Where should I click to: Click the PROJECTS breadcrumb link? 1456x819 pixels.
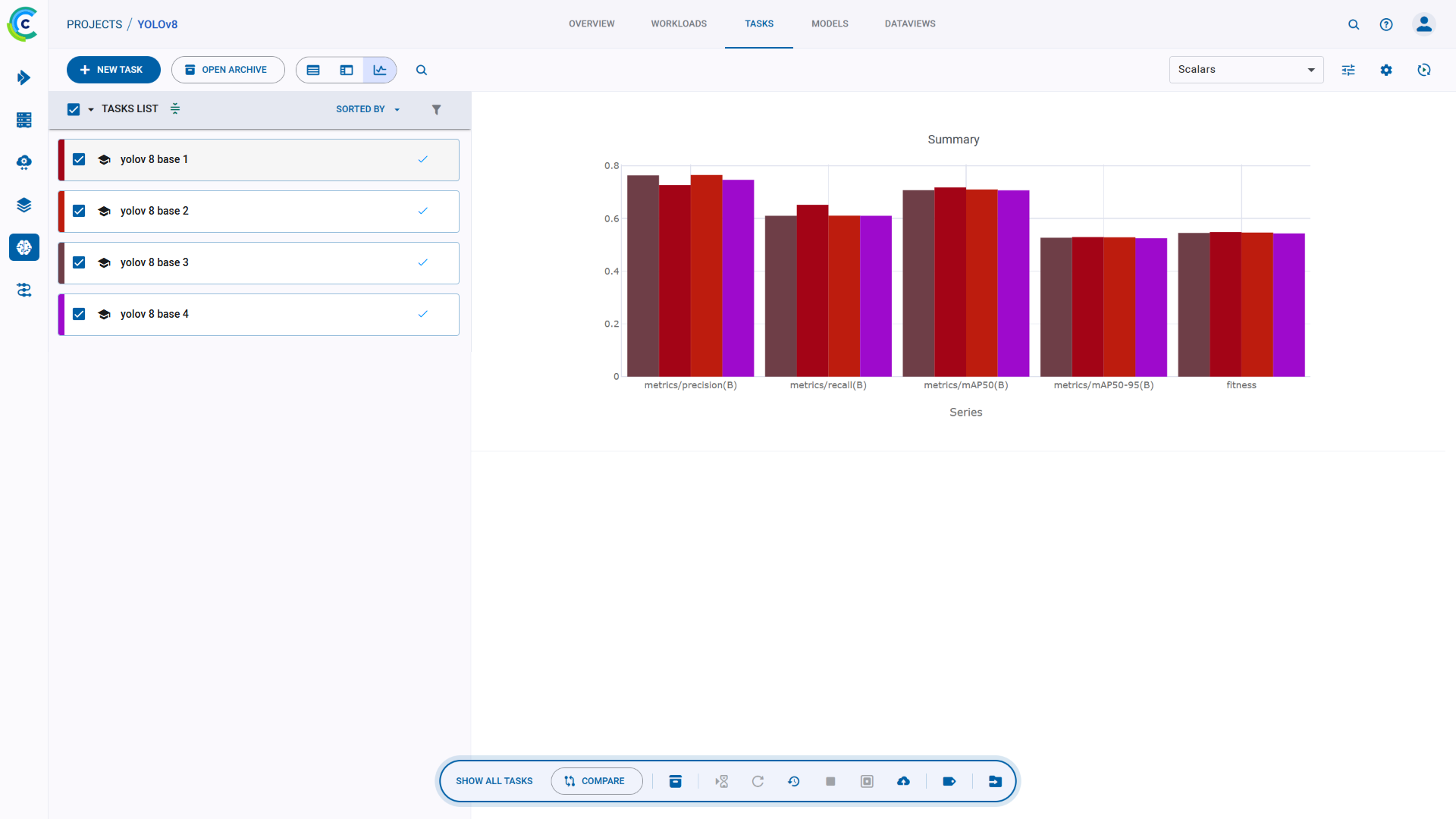tap(94, 24)
